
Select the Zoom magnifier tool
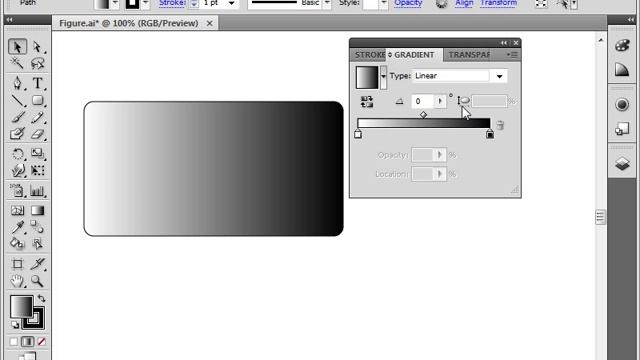pos(37,281)
